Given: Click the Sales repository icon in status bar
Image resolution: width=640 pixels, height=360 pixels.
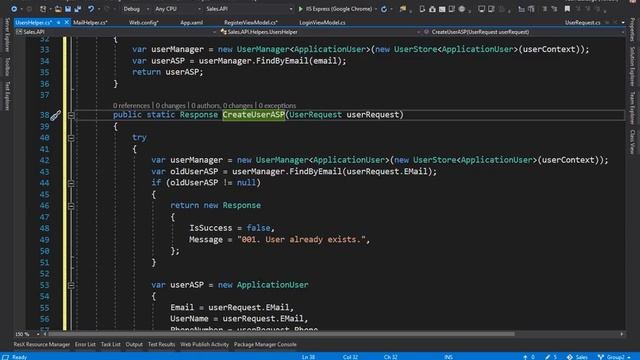Looking at the screenshot, I should (x=570, y=357).
